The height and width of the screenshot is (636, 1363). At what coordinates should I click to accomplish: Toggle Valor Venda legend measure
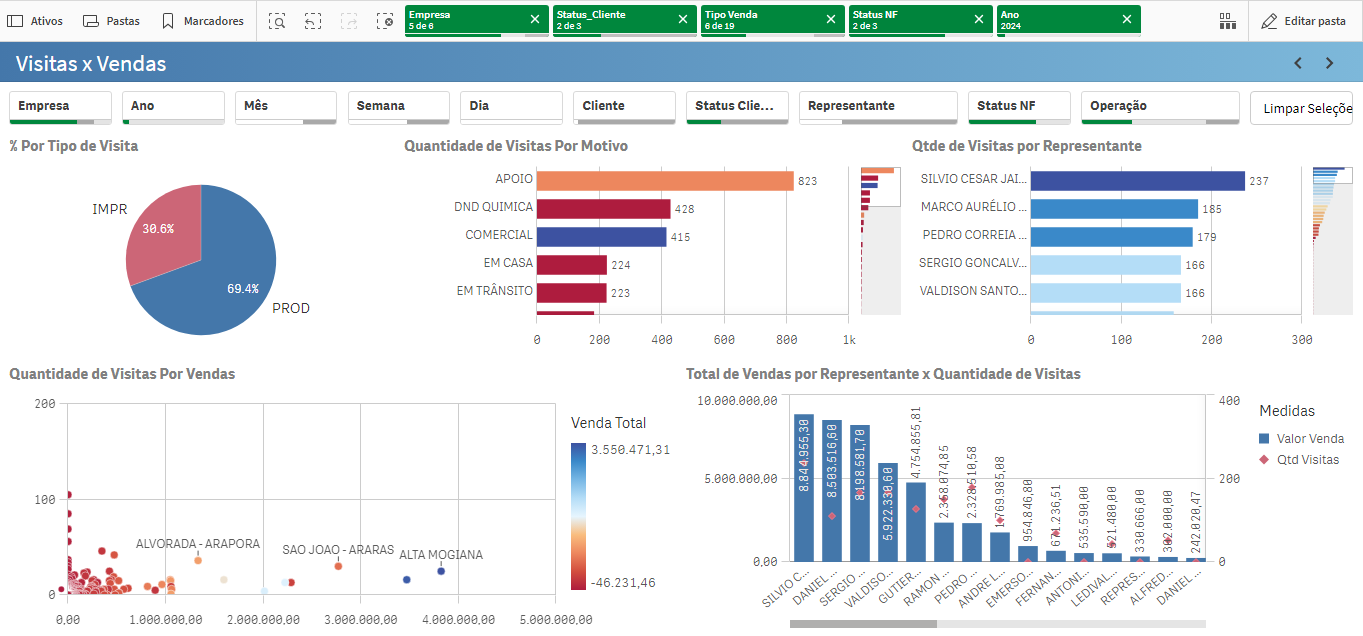coord(1301,438)
